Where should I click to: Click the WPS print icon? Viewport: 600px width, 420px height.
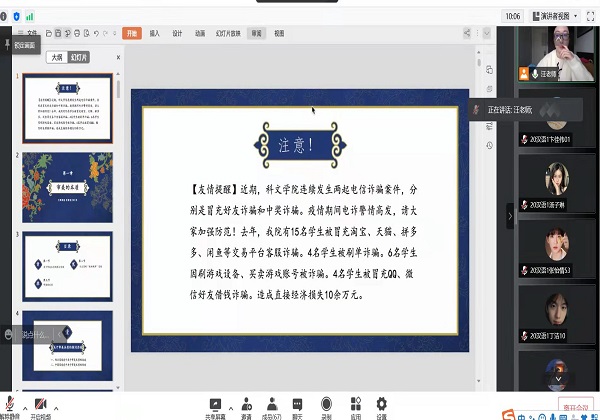(77, 33)
